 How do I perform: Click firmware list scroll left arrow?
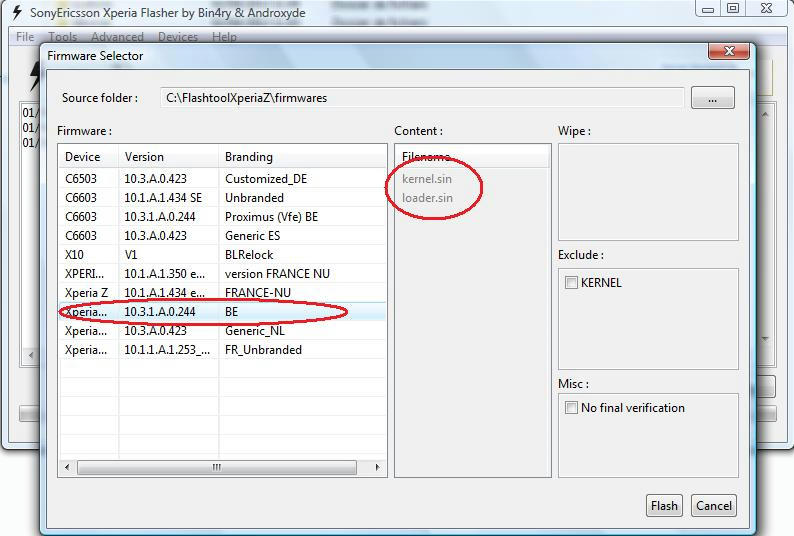point(67,467)
